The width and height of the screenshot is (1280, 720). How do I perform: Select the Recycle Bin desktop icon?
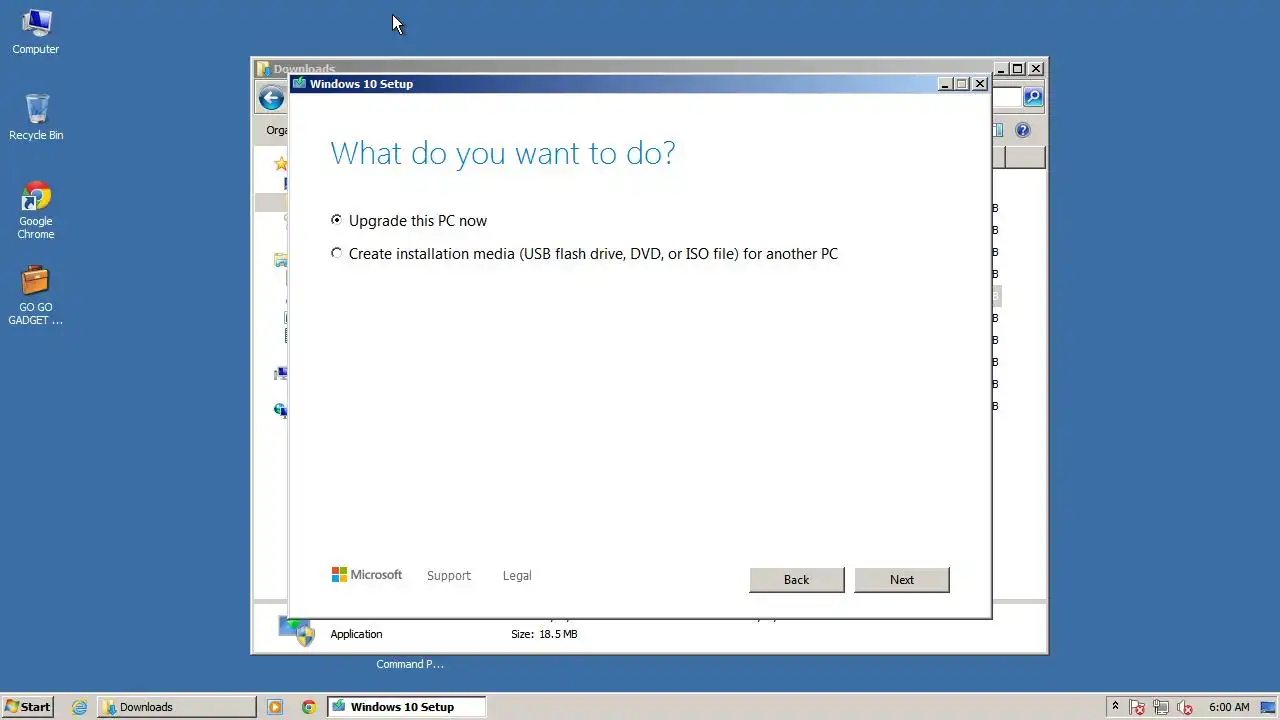click(x=36, y=117)
